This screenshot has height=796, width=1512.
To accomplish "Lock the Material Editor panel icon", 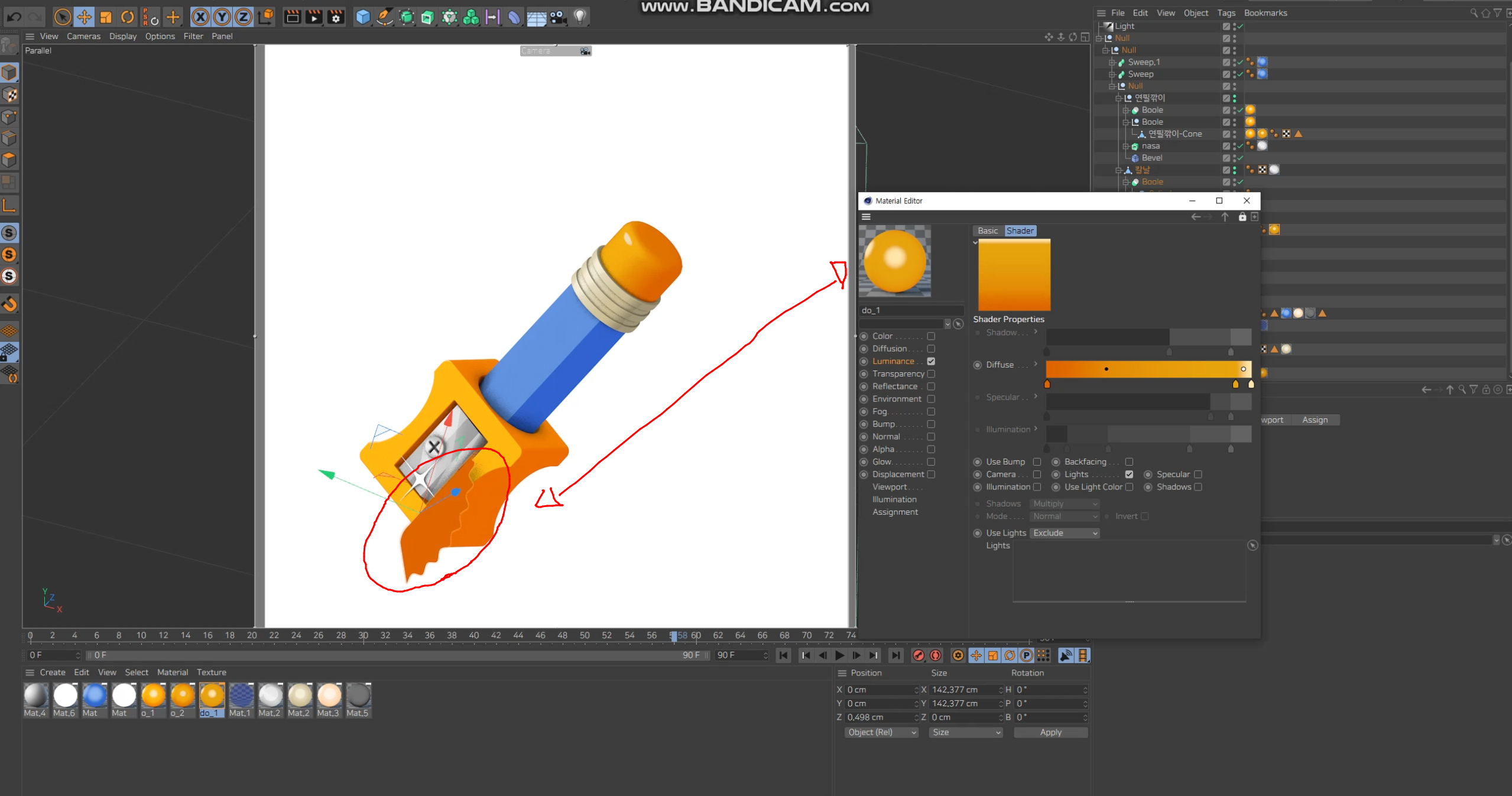I will (1242, 217).
